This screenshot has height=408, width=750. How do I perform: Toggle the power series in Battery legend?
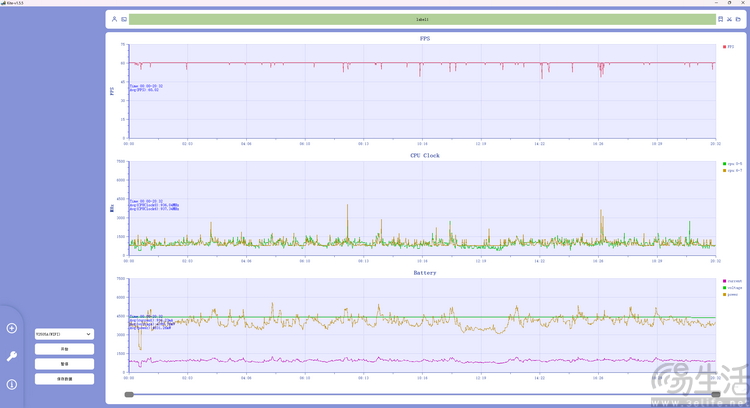pos(732,295)
